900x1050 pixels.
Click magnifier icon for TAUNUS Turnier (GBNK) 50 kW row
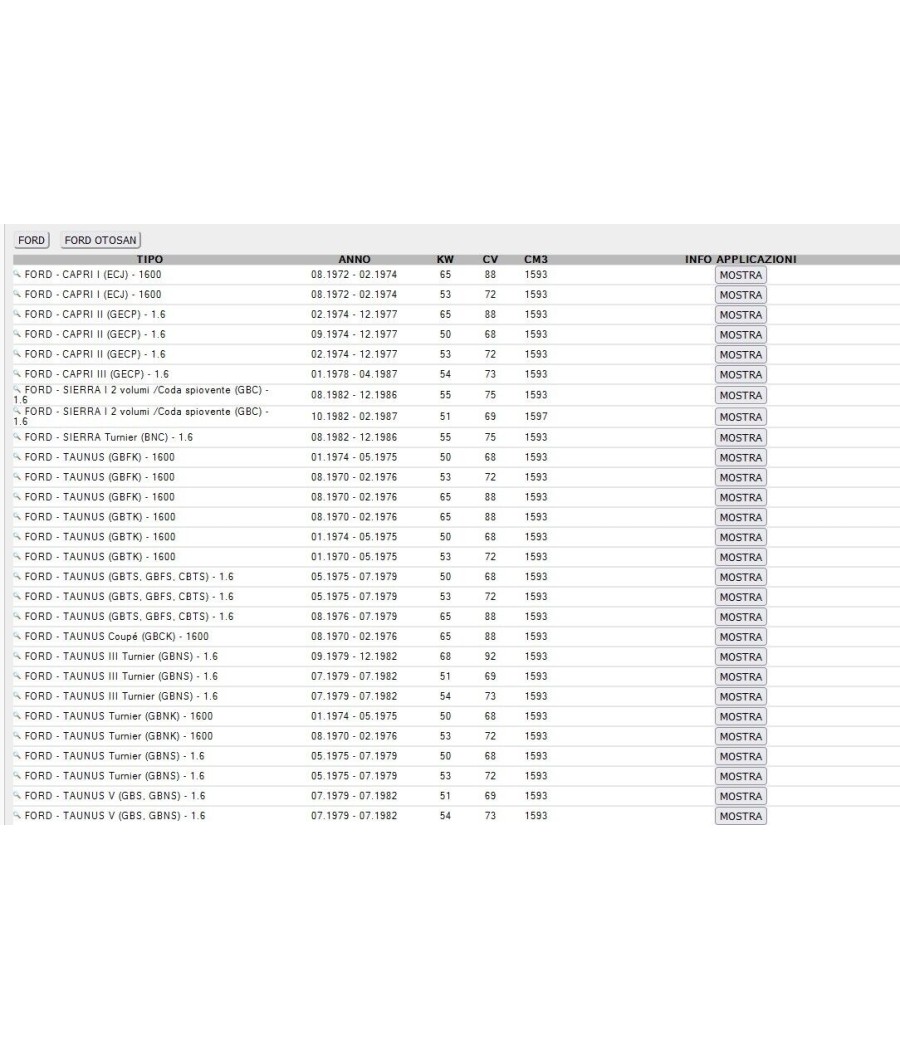17,716
